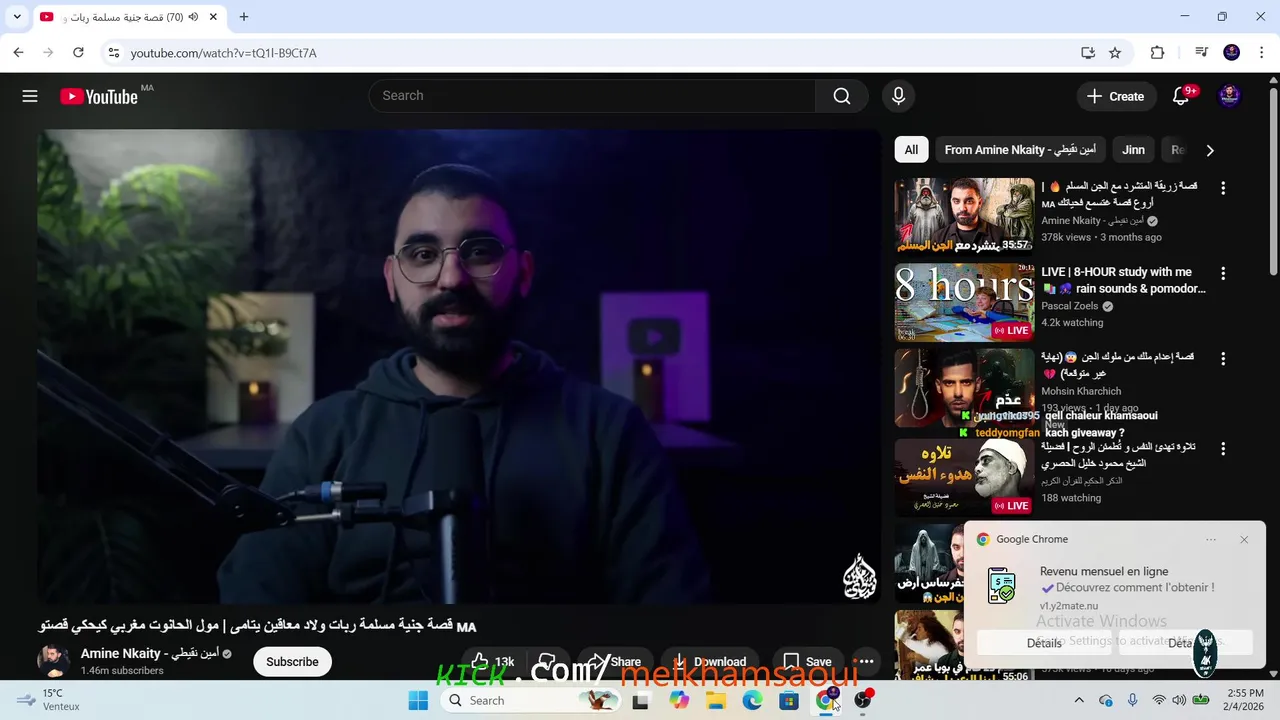Close the YouTube browser tab
This screenshot has height=720, width=1280.
click(x=215, y=17)
